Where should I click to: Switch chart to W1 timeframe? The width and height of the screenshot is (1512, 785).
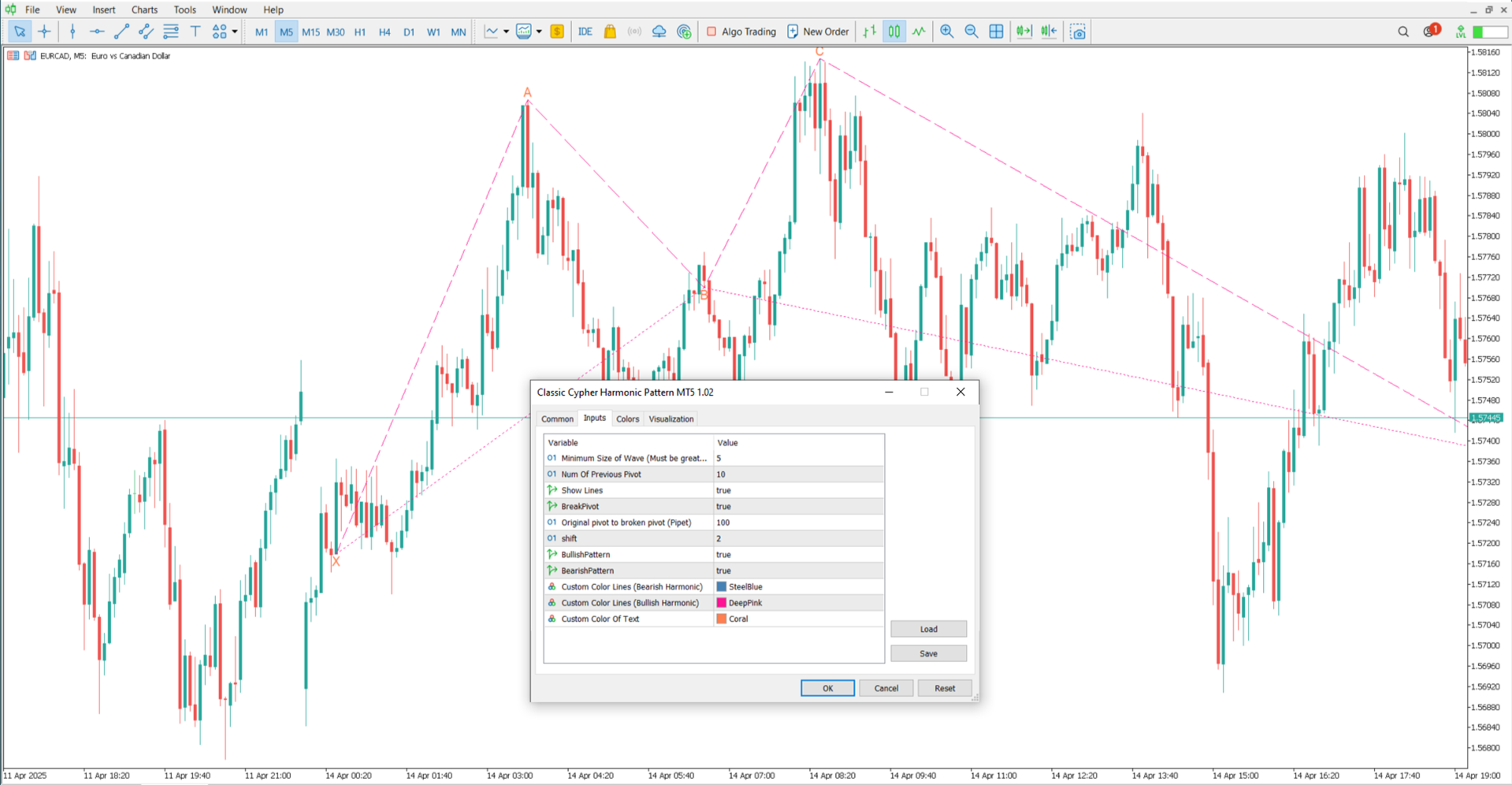point(433,32)
